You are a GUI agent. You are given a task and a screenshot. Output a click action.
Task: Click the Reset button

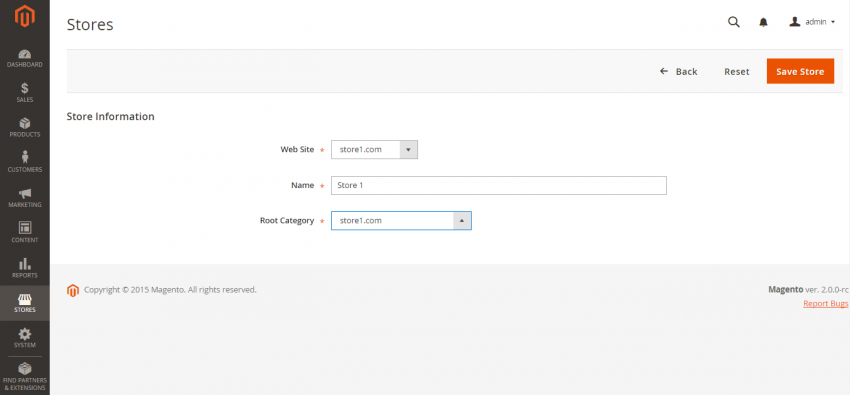pos(737,72)
